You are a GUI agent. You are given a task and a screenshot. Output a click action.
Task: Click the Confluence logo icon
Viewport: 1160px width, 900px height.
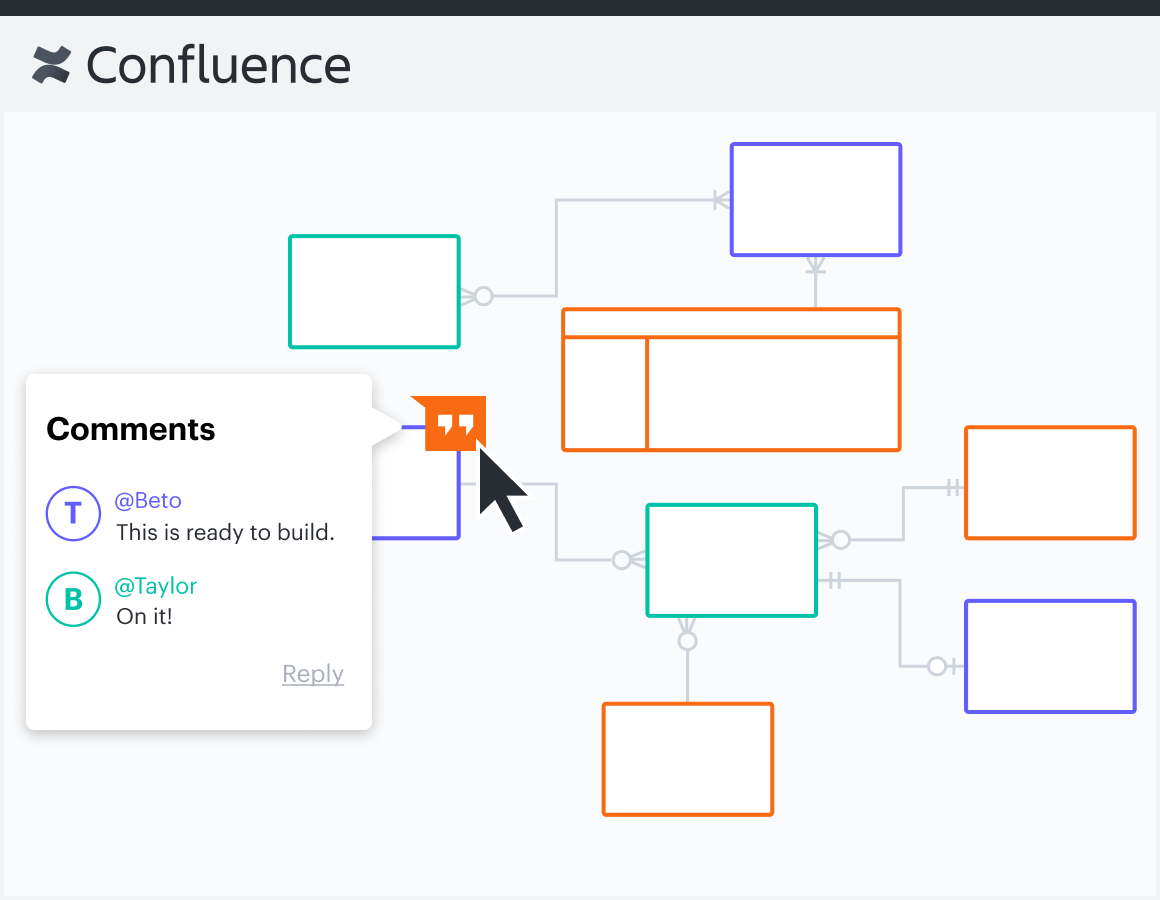(51, 65)
